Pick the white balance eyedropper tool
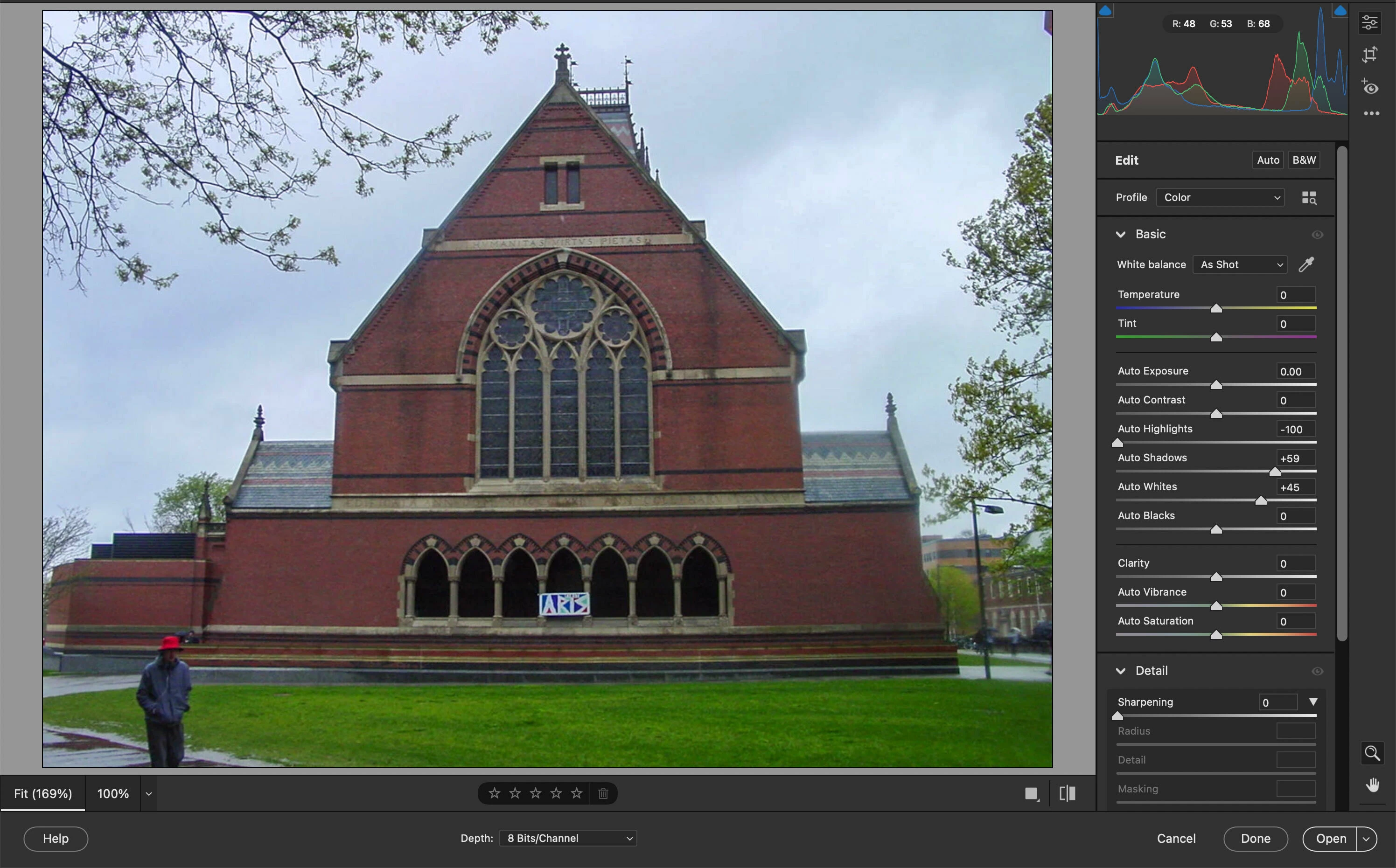This screenshot has height=868, width=1396. tap(1306, 264)
